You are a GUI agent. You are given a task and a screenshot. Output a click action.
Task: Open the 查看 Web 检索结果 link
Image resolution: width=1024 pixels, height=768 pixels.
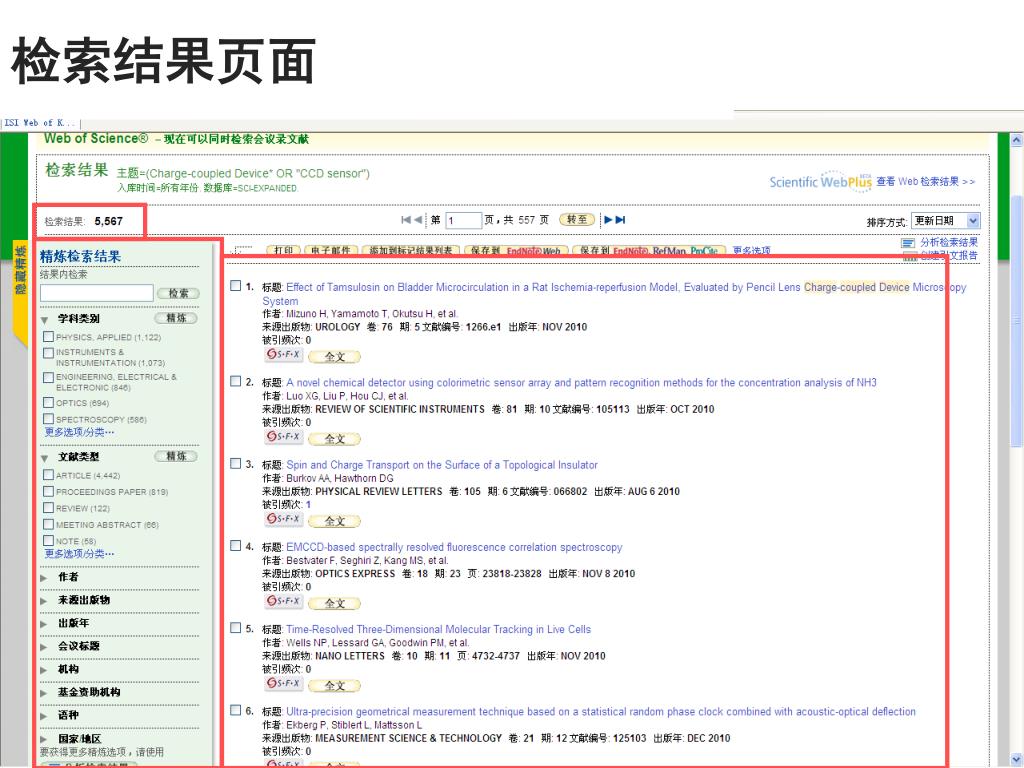[x=926, y=182]
